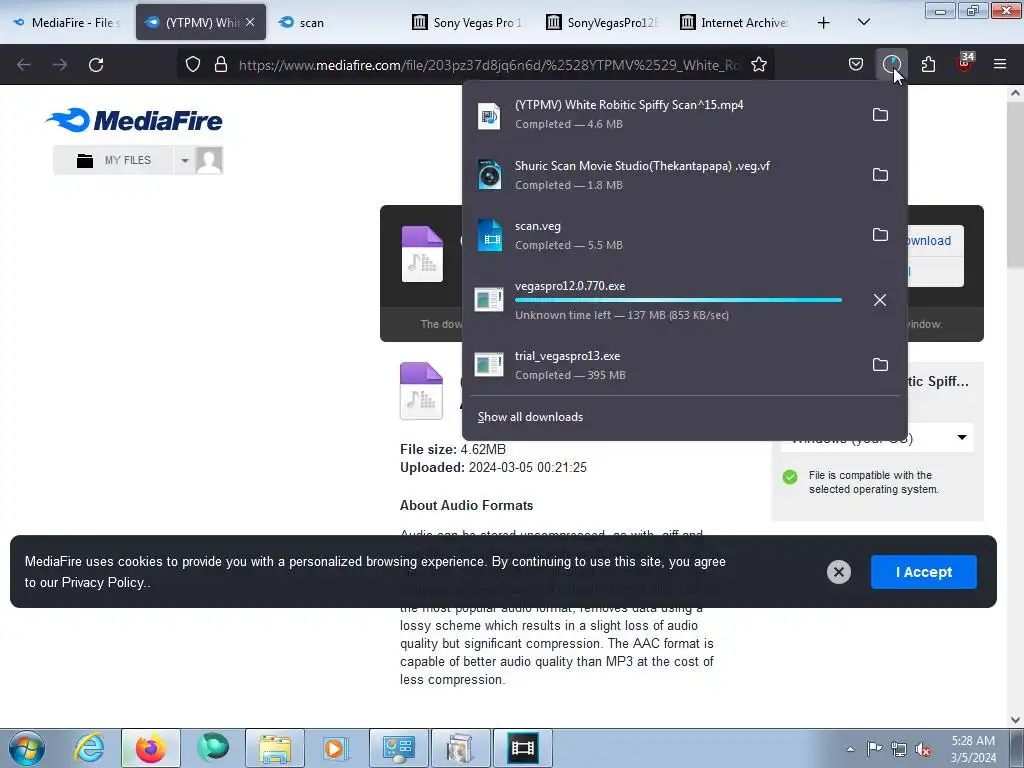Click the tracking protection shield icon

193,65
